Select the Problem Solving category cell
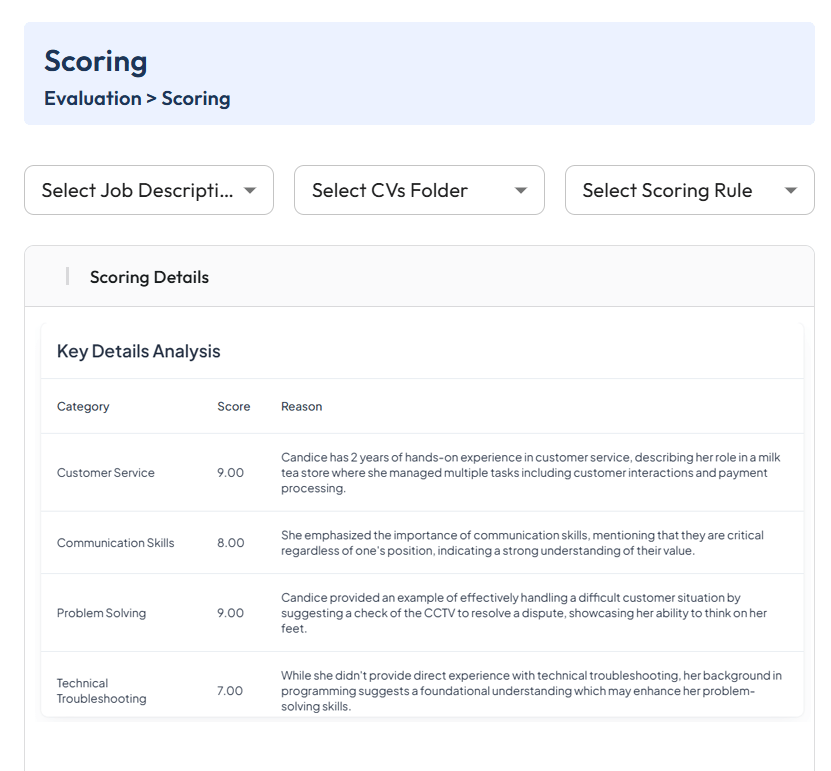This screenshot has height=771, width=831. [x=101, y=613]
